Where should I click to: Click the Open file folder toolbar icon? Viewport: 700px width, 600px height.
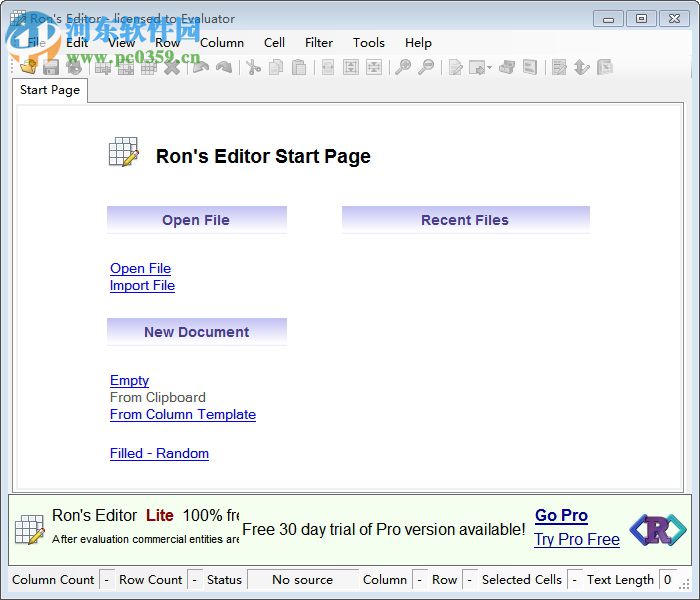29,67
